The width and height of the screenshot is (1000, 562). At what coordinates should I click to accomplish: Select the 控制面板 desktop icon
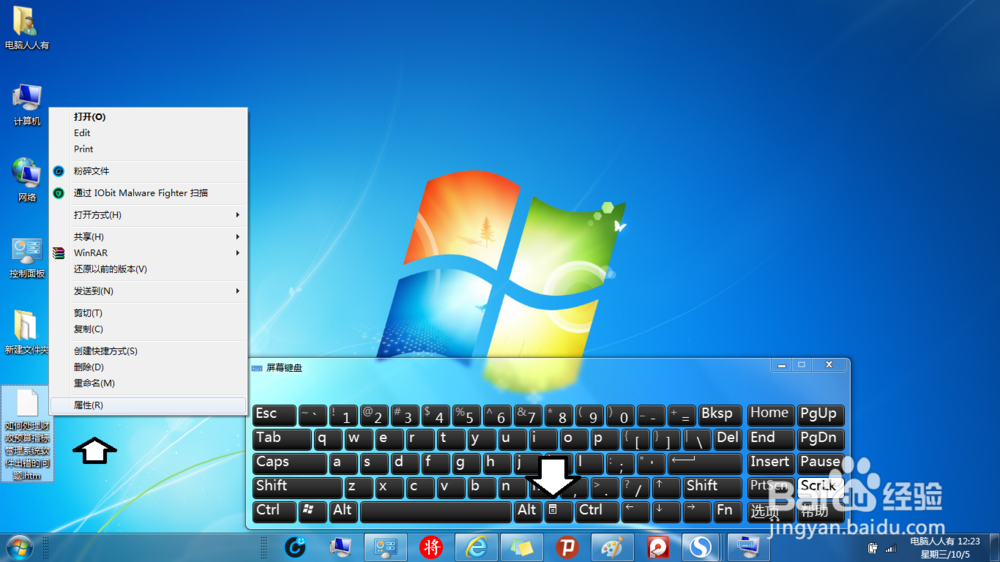(x=26, y=257)
